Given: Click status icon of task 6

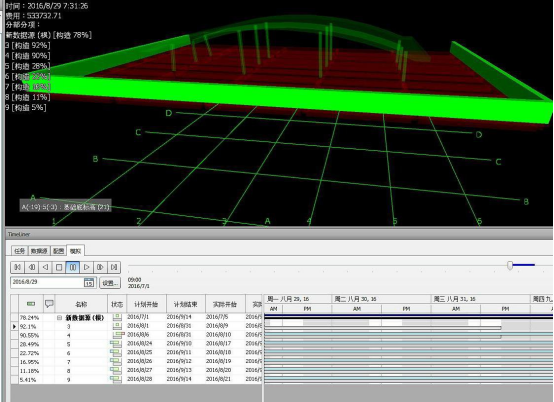Looking at the screenshot, I should point(116,353).
